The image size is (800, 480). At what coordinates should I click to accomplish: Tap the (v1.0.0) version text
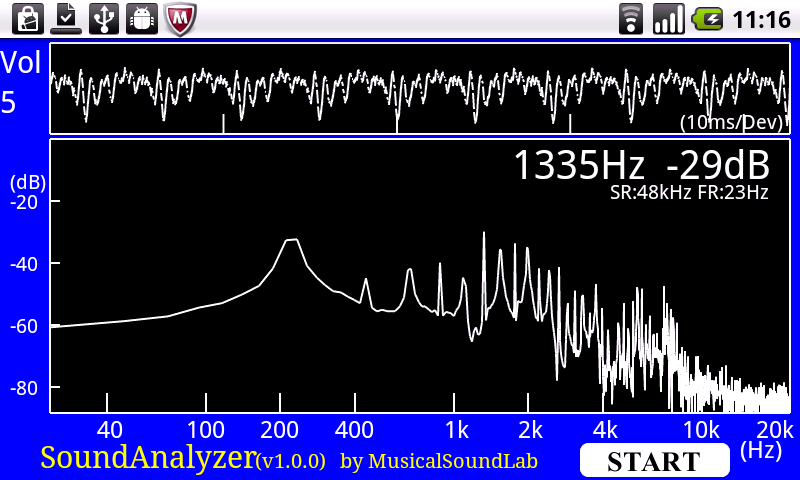point(291,461)
